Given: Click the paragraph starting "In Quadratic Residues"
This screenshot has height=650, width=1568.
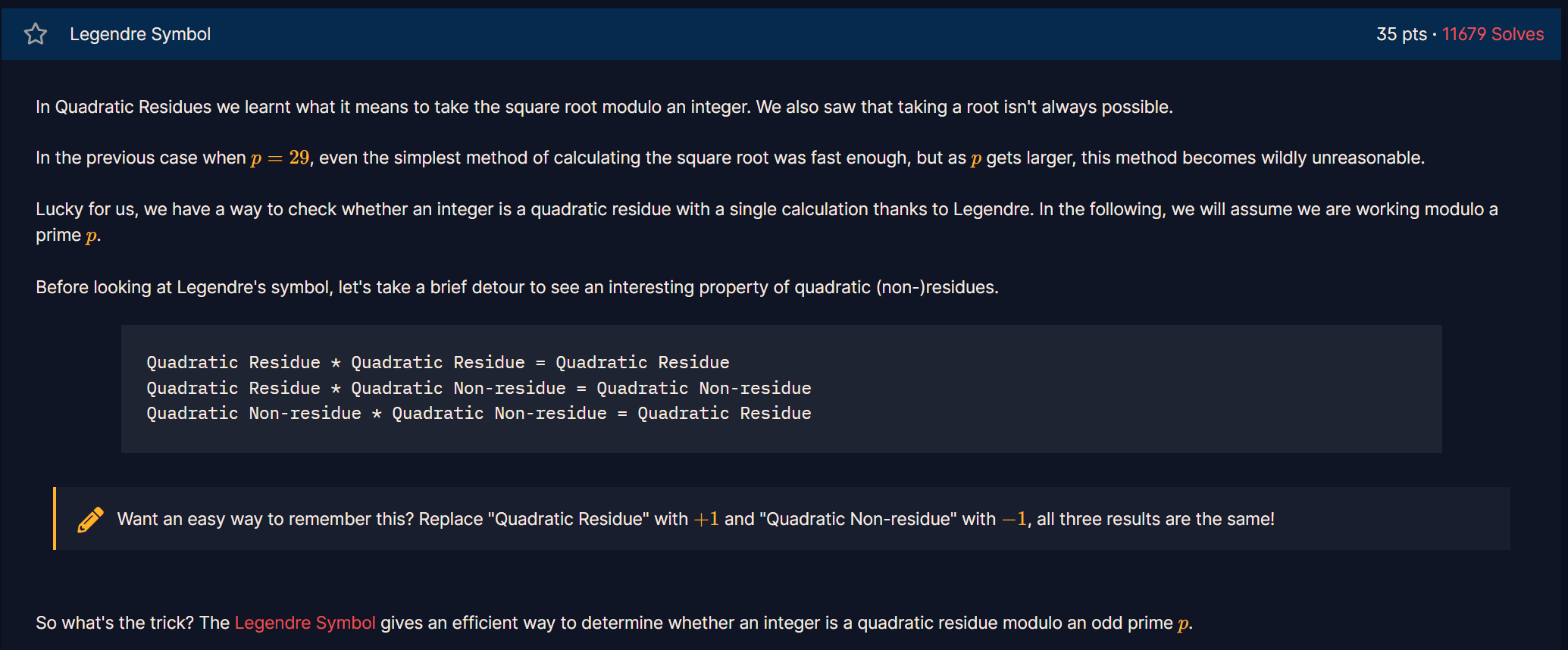Looking at the screenshot, I should [x=604, y=107].
